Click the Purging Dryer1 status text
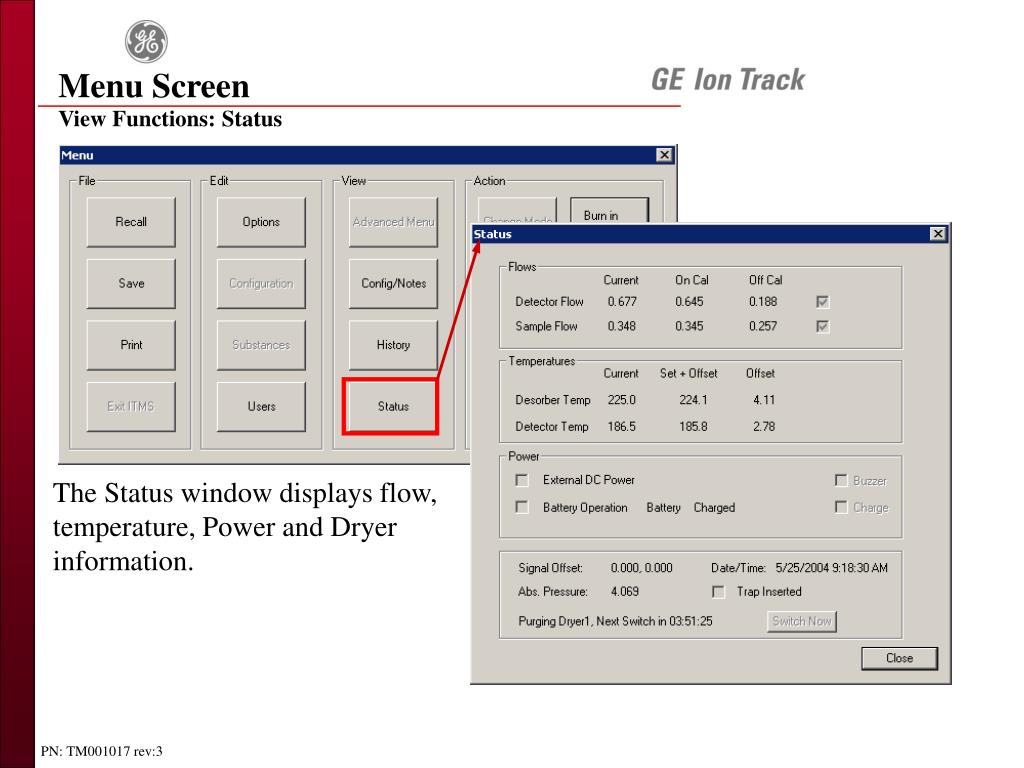 (x=615, y=621)
